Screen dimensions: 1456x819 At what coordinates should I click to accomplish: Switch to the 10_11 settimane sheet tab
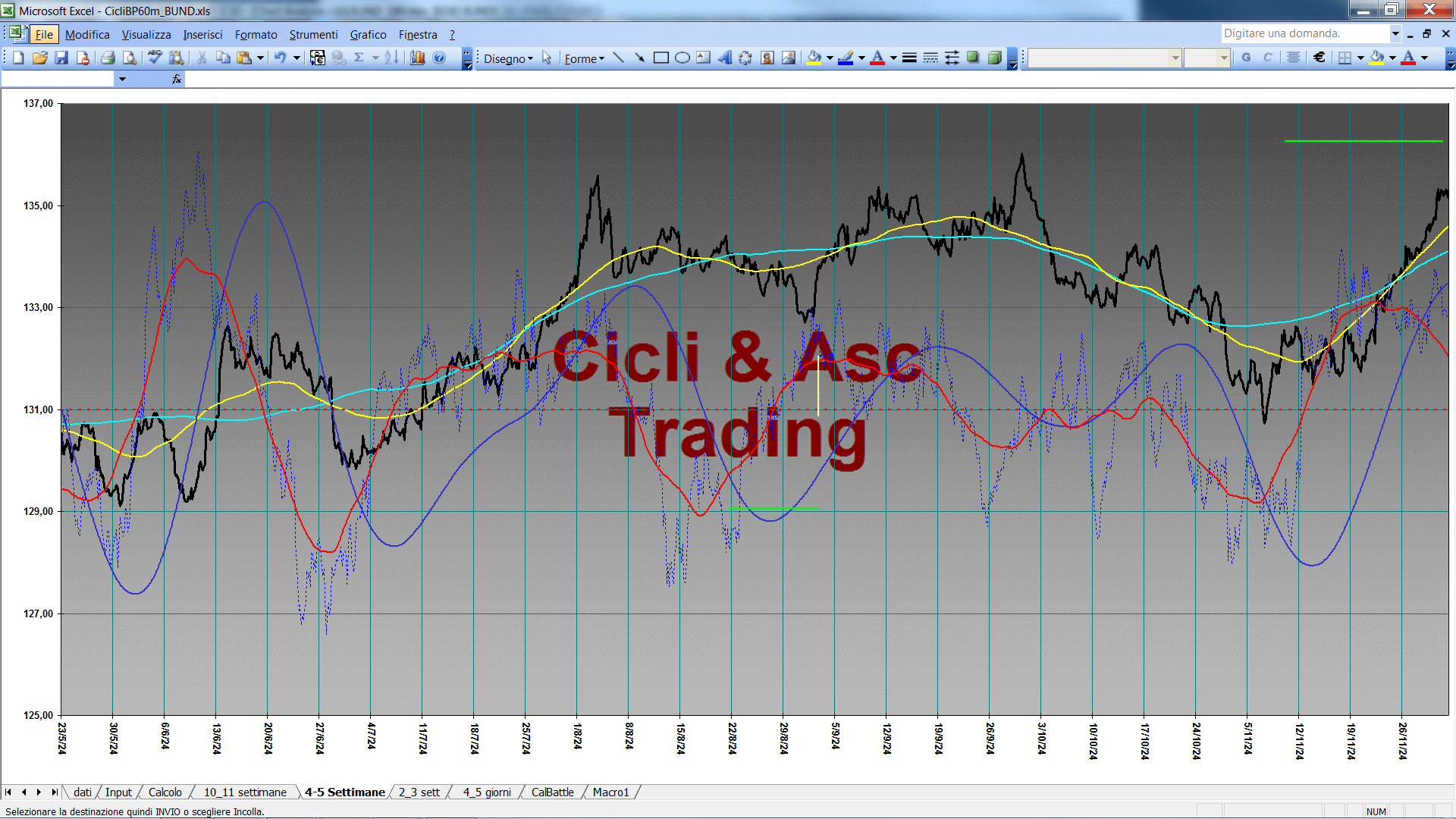click(x=245, y=792)
